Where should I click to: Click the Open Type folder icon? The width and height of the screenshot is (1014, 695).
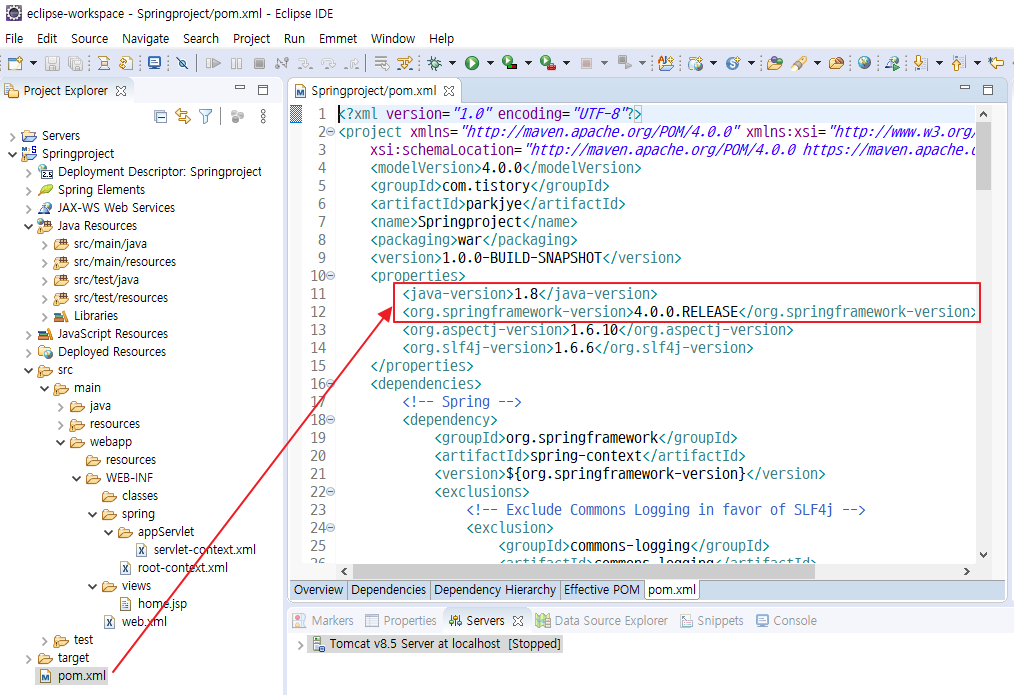click(775, 63)
